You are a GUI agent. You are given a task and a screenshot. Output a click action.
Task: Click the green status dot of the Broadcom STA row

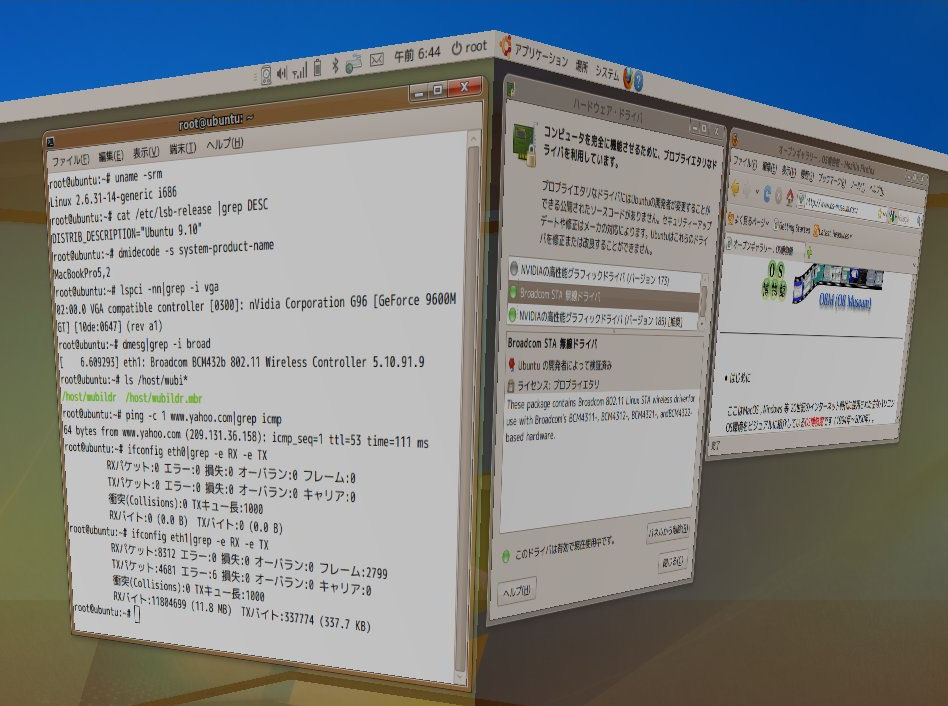click(x=513, y=292)
